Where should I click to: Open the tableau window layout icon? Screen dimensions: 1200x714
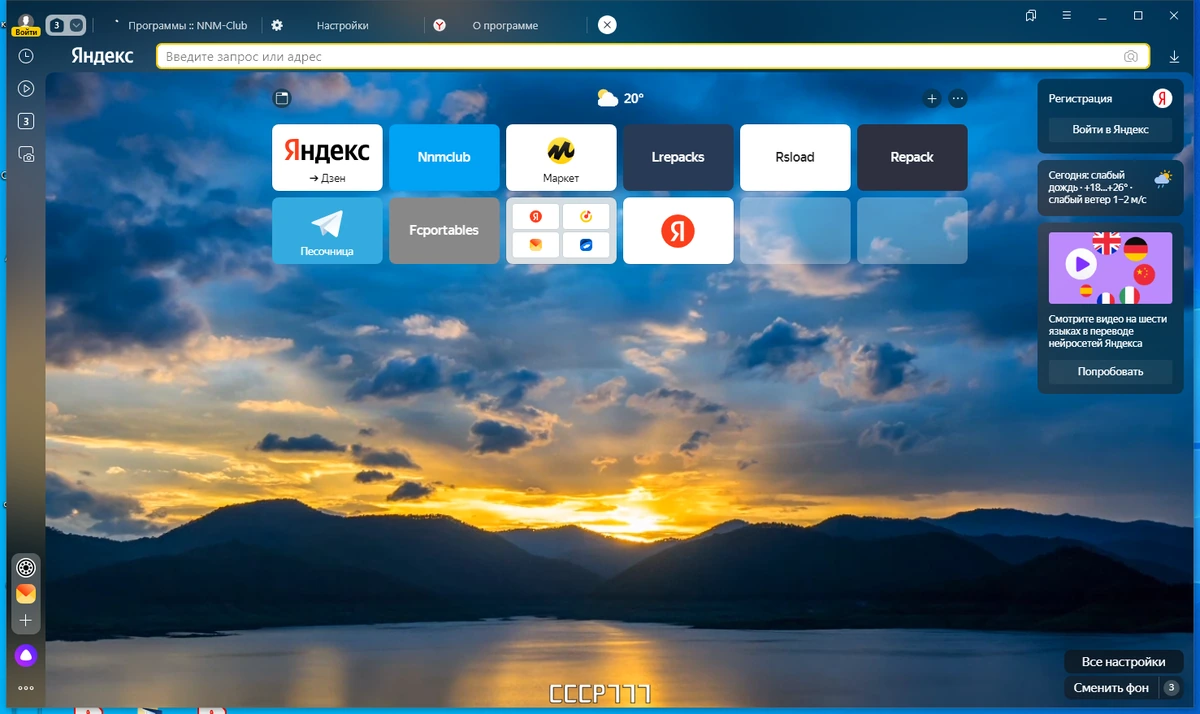pyautogui.click(x=282, y=98)
